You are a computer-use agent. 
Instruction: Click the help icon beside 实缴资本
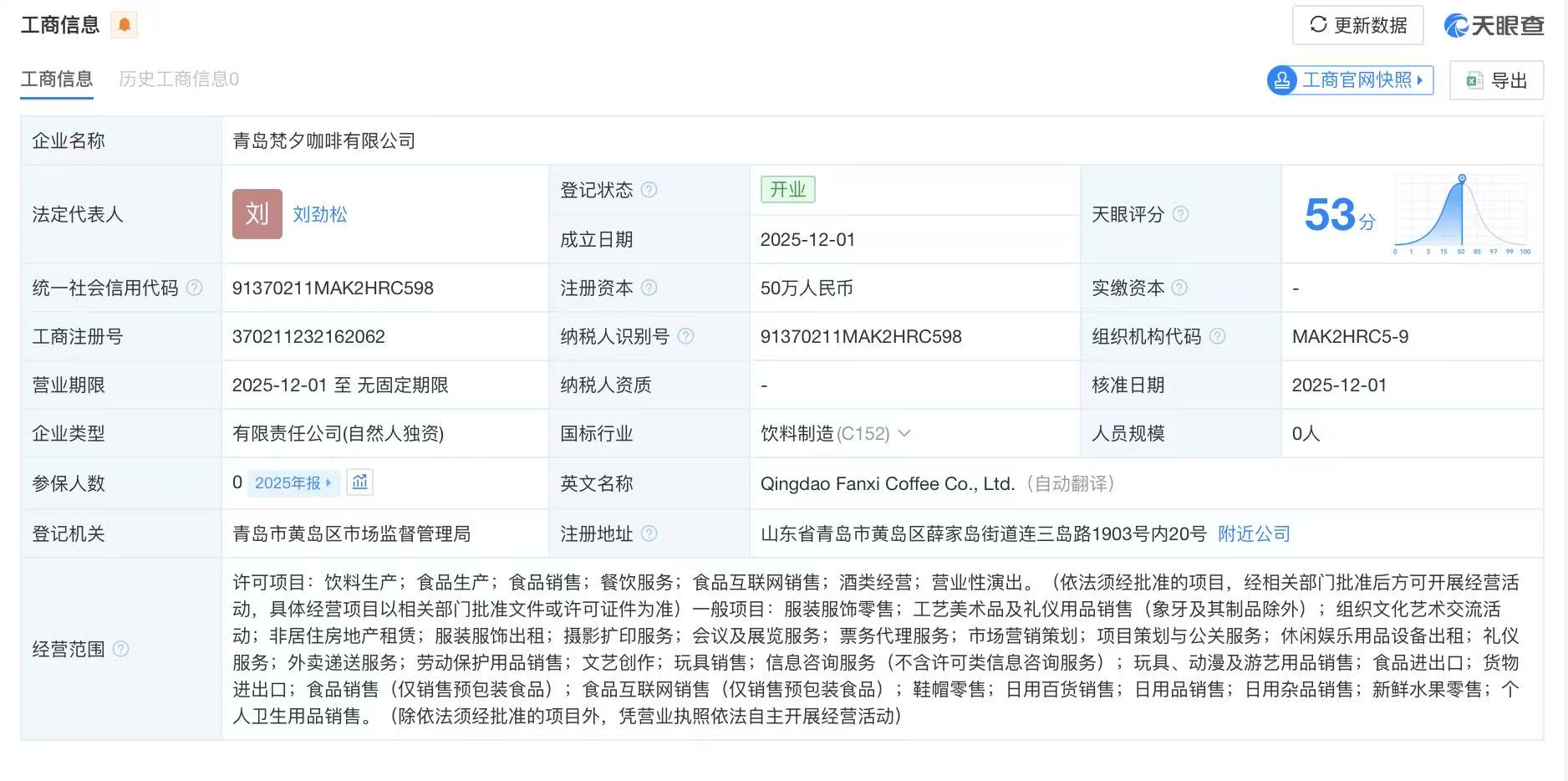pyautogui.click(x=1179, y=288)
